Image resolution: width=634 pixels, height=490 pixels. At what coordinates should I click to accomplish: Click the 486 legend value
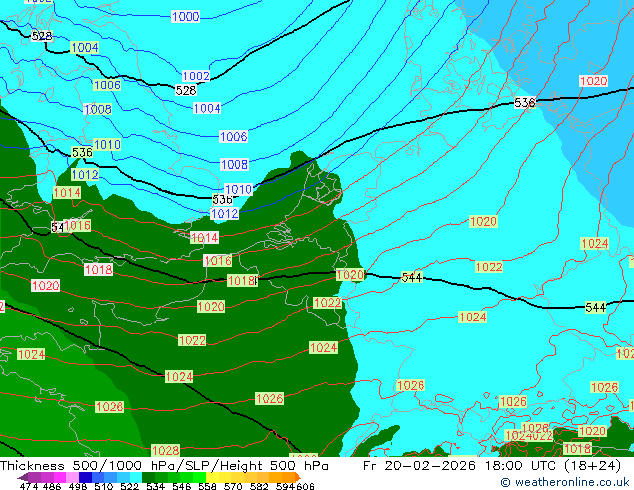52,486
